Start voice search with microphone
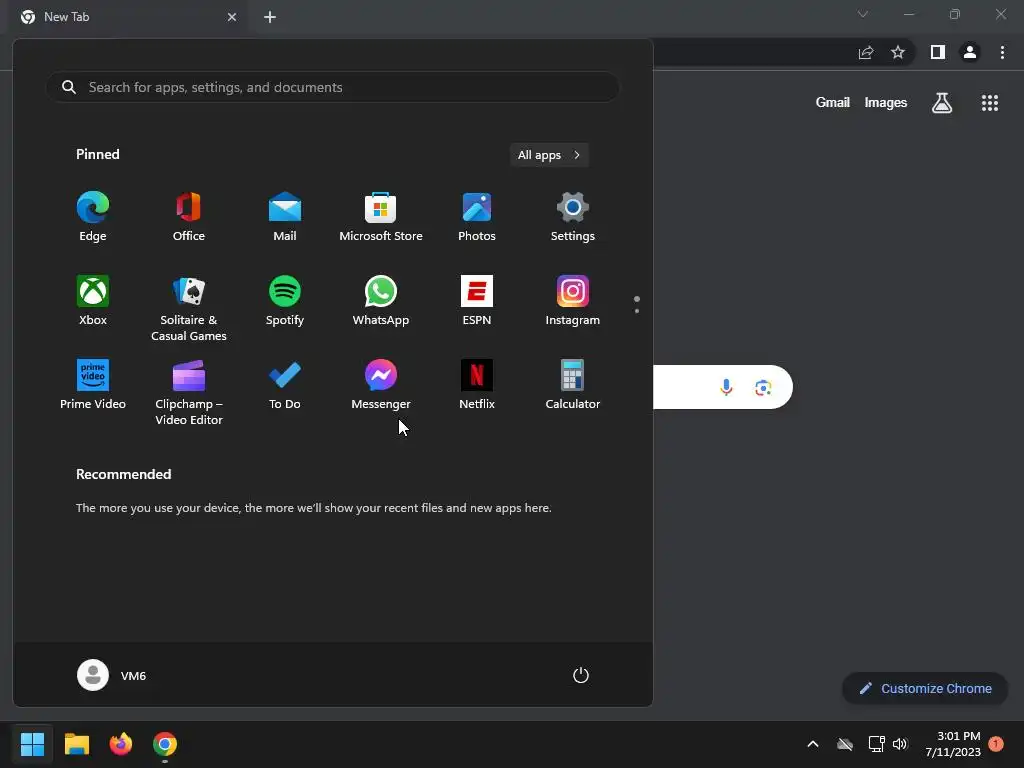Image resolution: width=1024 pixels, height=768 pixels. click(x=726, y=387)
